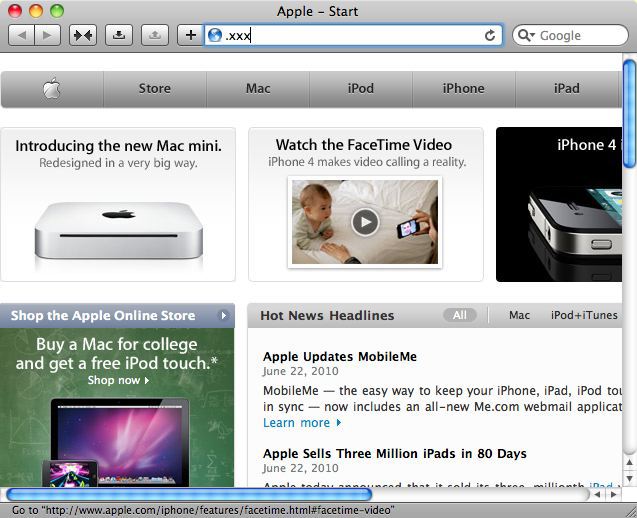Screen dimensions: 637x518
Task: Minimize the window with the yellow button
Action: 36,11
